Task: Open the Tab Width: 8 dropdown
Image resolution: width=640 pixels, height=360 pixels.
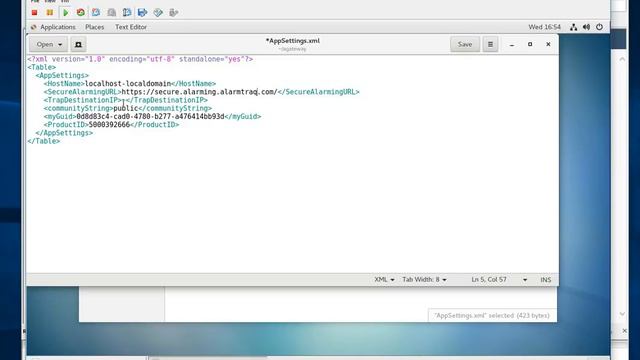Action: point(424,280)
